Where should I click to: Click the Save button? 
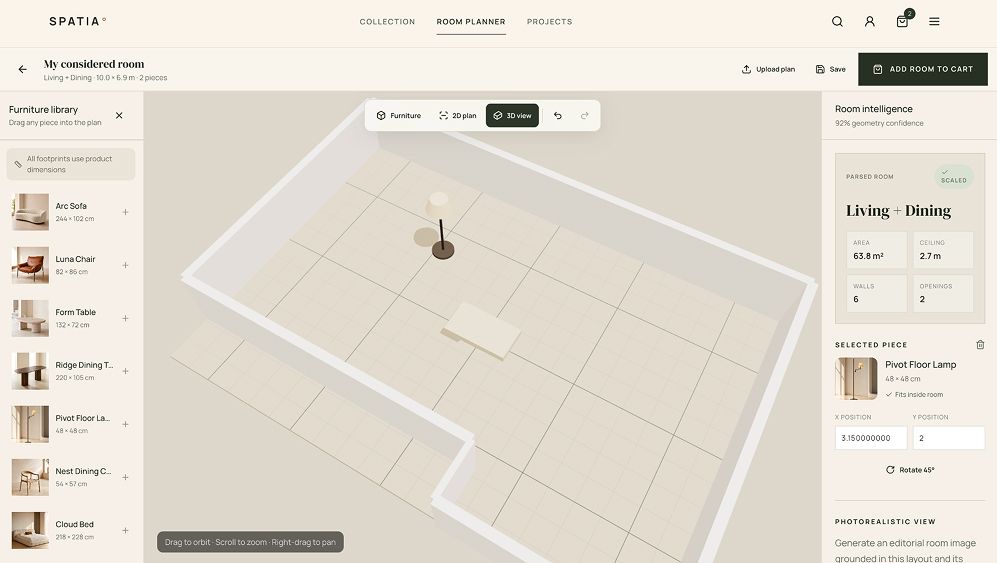[830, 69]
